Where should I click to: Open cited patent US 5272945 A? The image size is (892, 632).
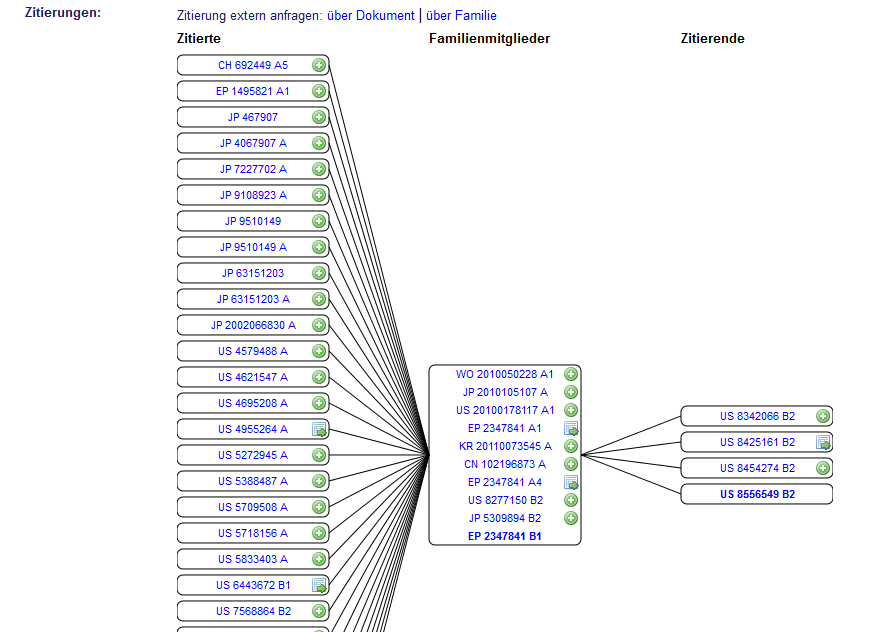(253, 455)
